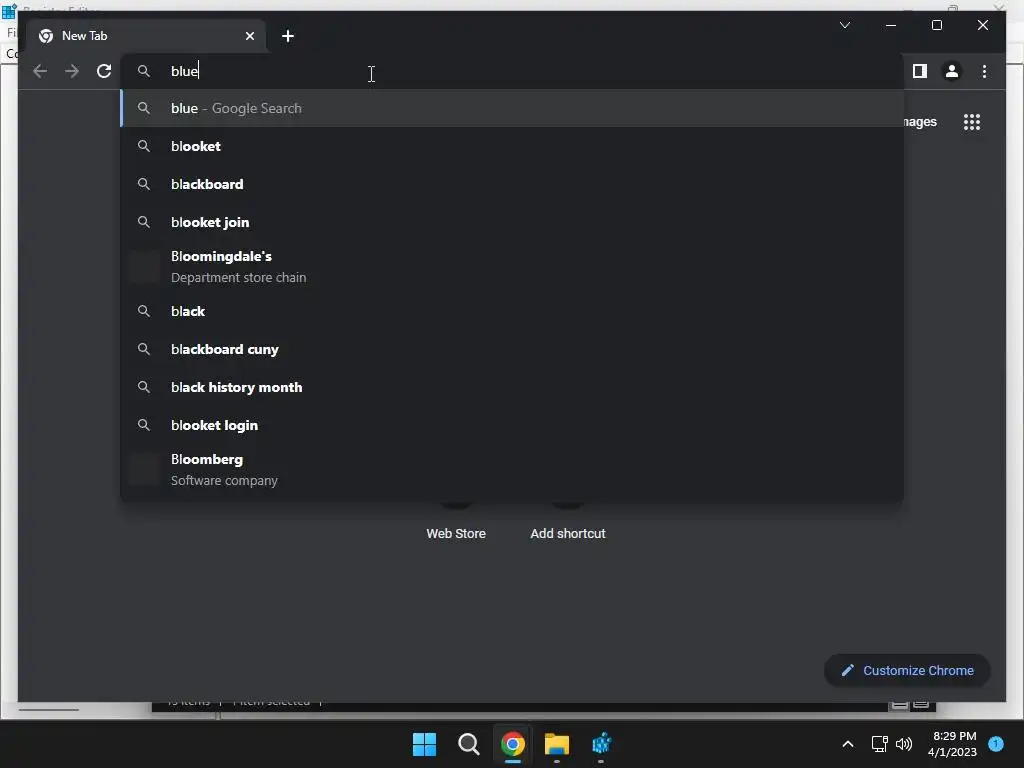Reload the page with the refresh icon
Viewport: 1024px width, 768px height.
click(x=104, y=71)
